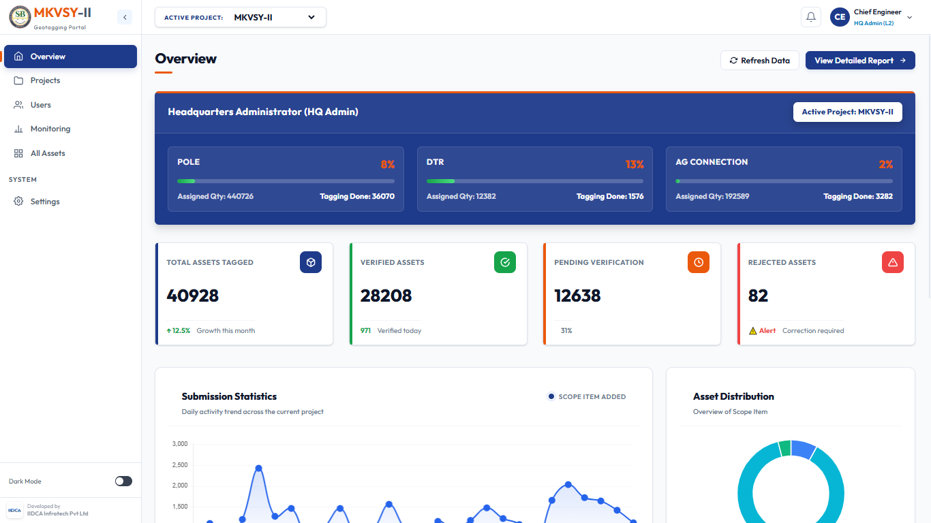Screen dimensions: 931x523
Task: Click the DTR 13% value
Action: [x=635, y=164]
